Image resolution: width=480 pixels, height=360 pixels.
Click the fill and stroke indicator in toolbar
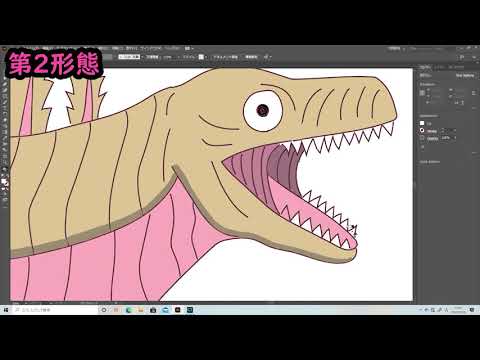5,182
